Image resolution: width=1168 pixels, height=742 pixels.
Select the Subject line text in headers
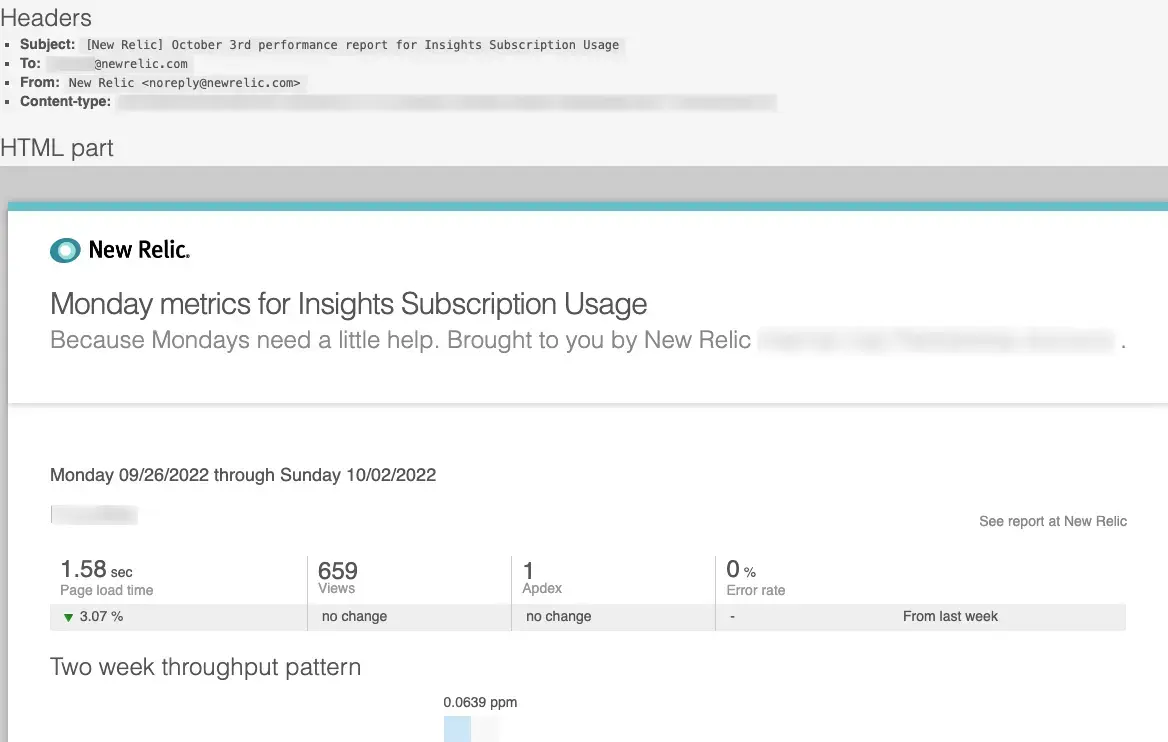352,45
